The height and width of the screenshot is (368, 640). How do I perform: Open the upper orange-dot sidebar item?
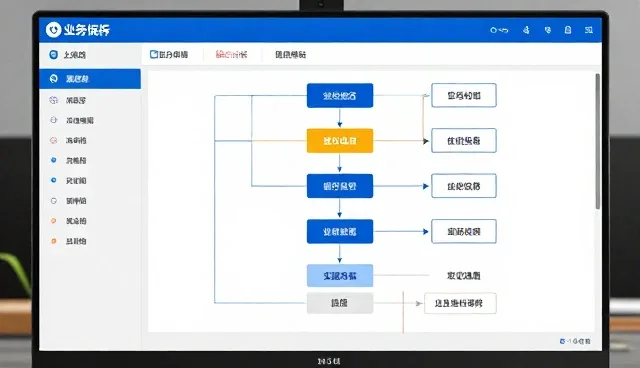(90, 221)
